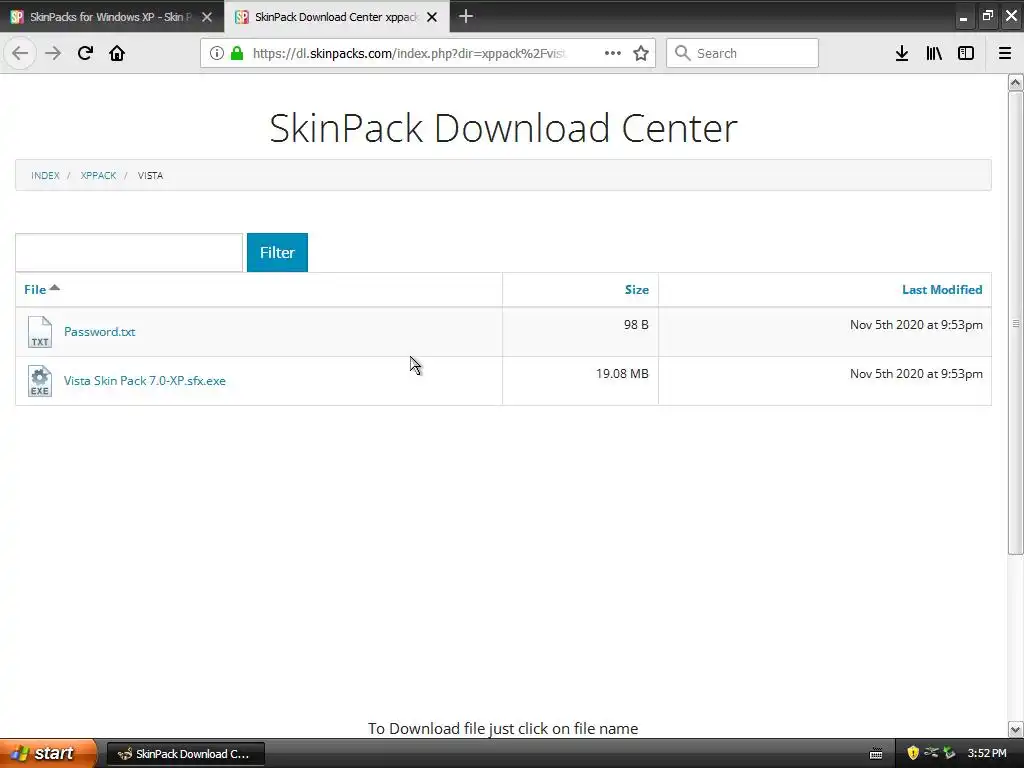Close the SkinPacks for Windows XP tab
The image size is (1024, 768).
(207, 17)
